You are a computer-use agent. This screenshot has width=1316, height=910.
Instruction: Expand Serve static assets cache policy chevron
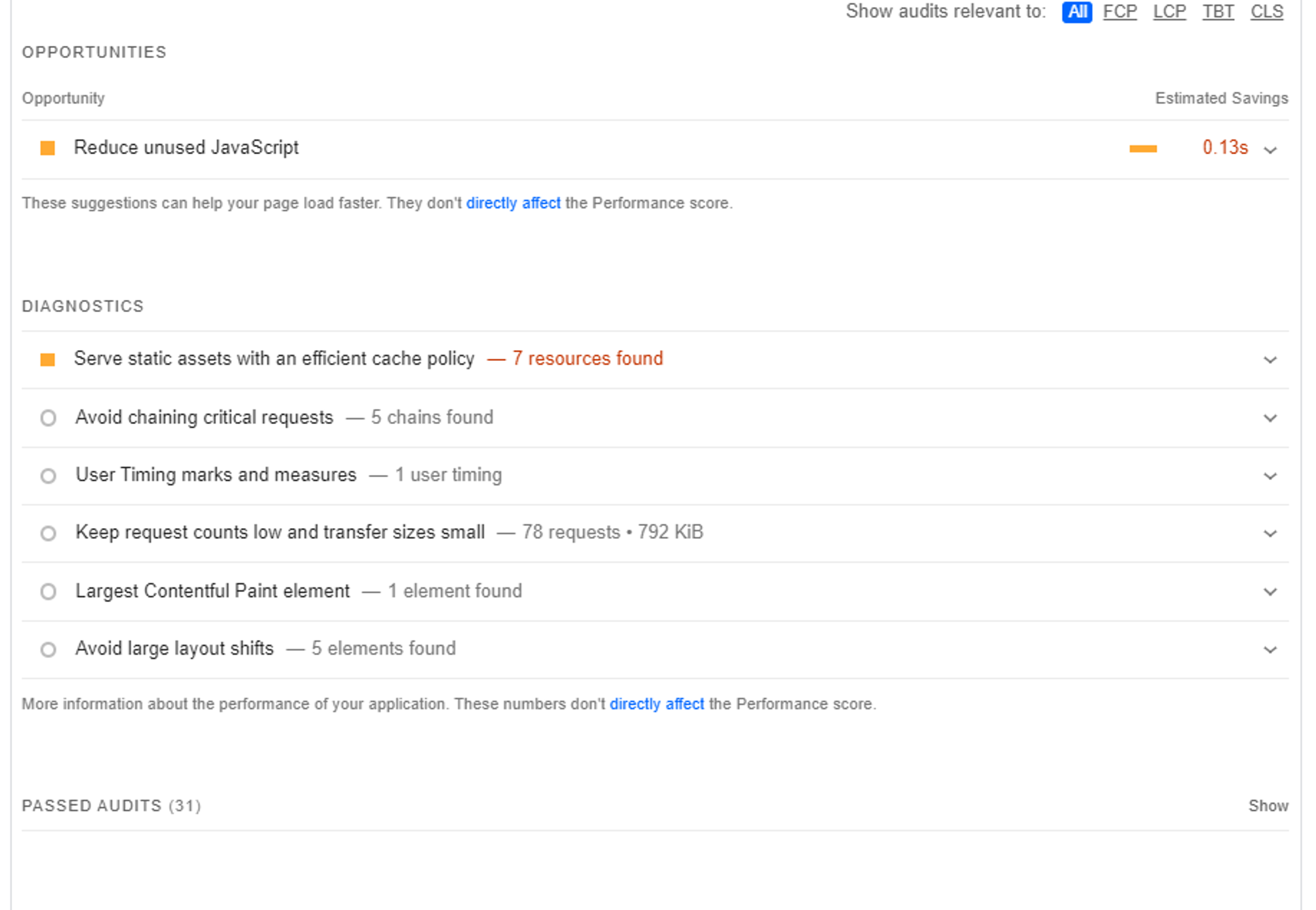tap(1270, 360)
